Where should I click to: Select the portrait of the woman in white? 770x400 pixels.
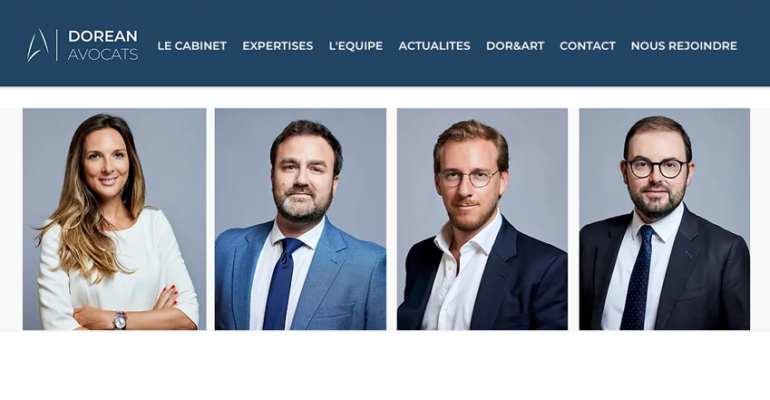point(114,219)
